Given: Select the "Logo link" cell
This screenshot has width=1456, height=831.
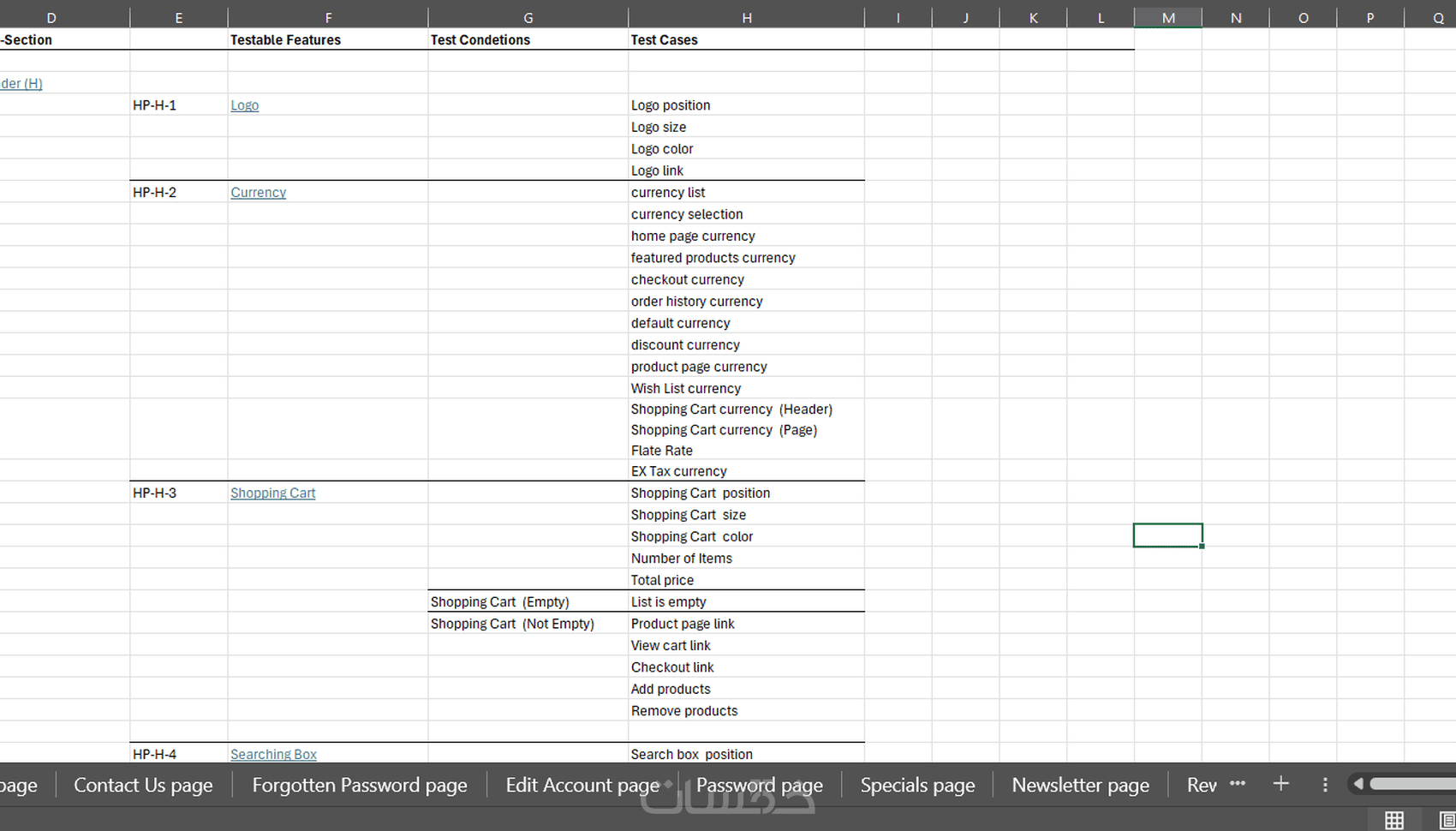Looking at the screenshot, I should (x=747, y=170).
